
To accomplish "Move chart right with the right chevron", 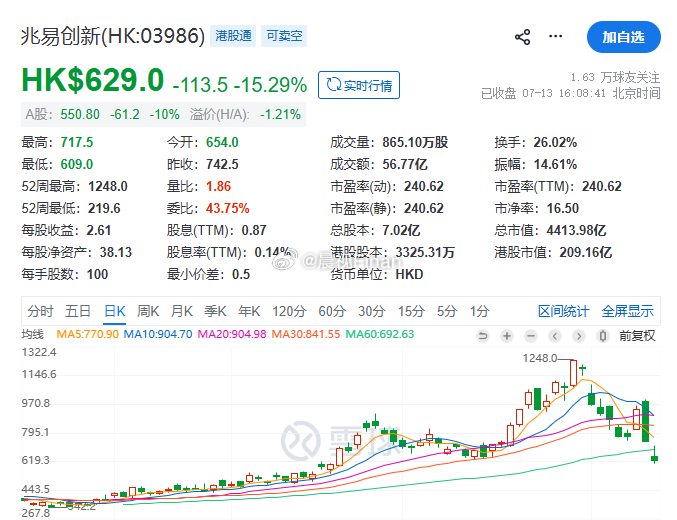I will tap(579, 336).
